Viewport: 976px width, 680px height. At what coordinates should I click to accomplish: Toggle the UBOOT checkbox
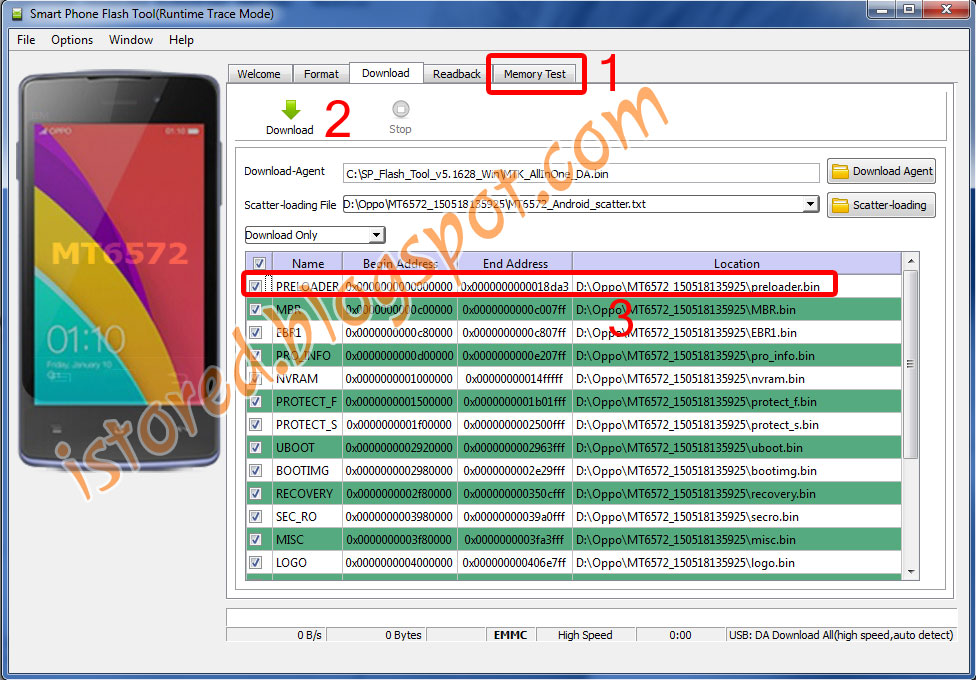point(255,448)
